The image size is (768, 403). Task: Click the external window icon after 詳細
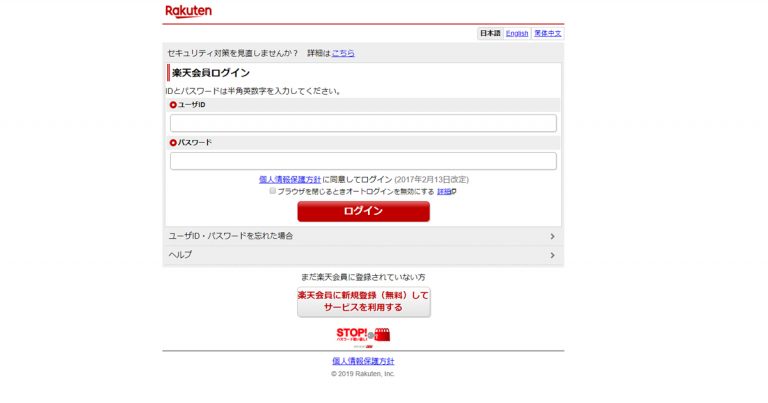pyautogui.click(x=454, y=191)
